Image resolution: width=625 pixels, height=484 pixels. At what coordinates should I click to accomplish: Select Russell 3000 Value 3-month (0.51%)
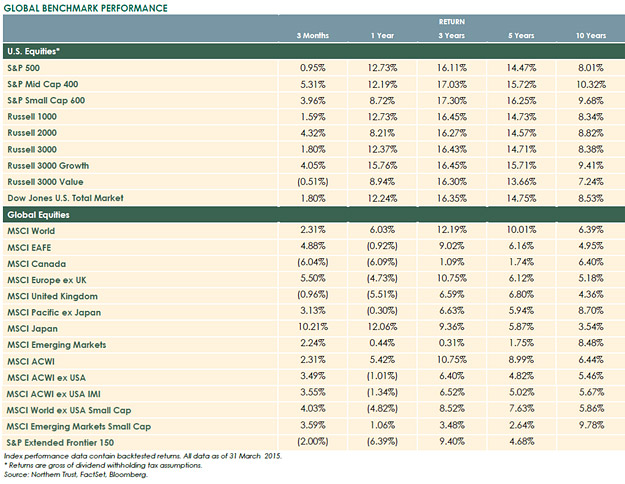312,182
